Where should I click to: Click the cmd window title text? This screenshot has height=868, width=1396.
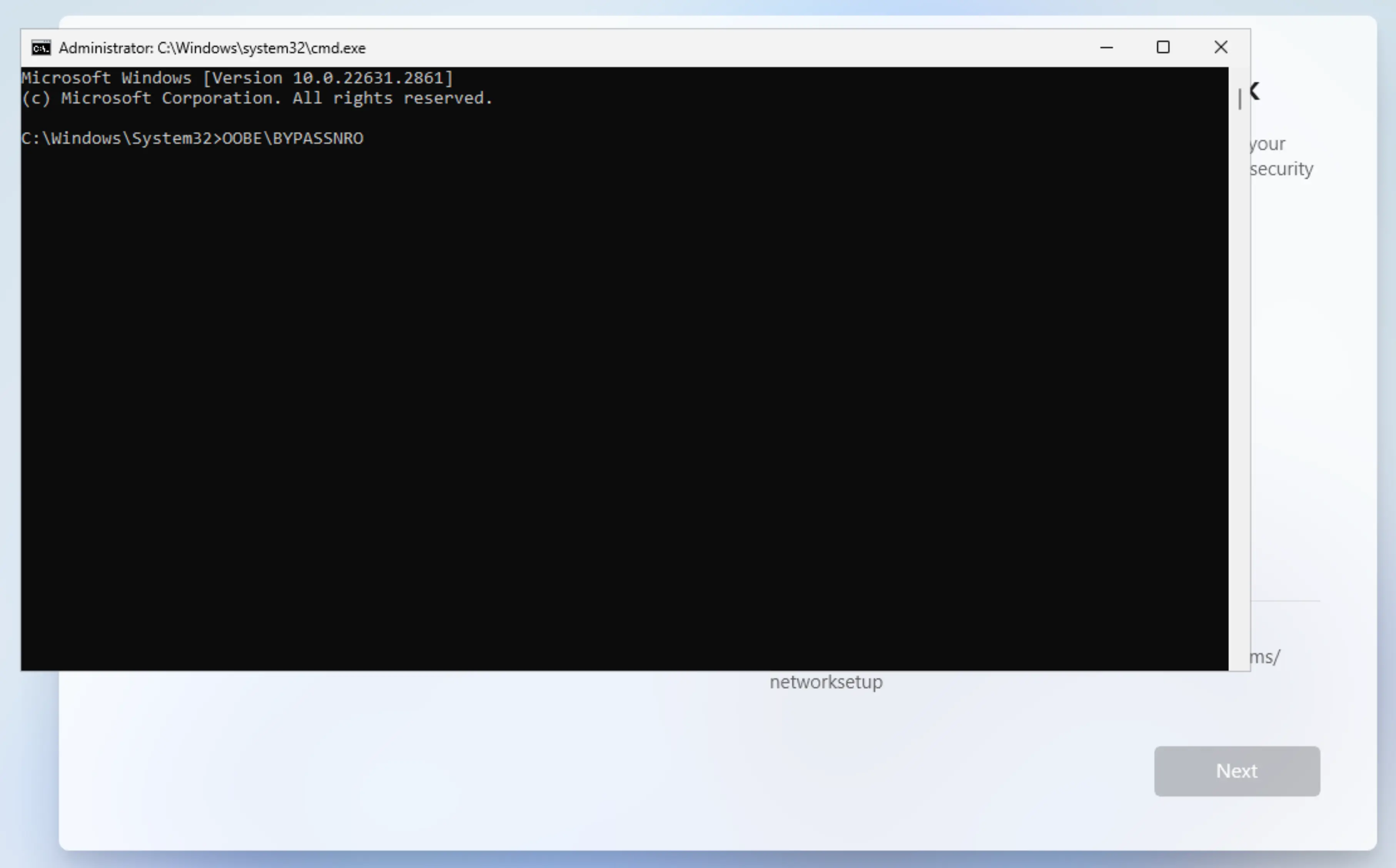[212, 48]
